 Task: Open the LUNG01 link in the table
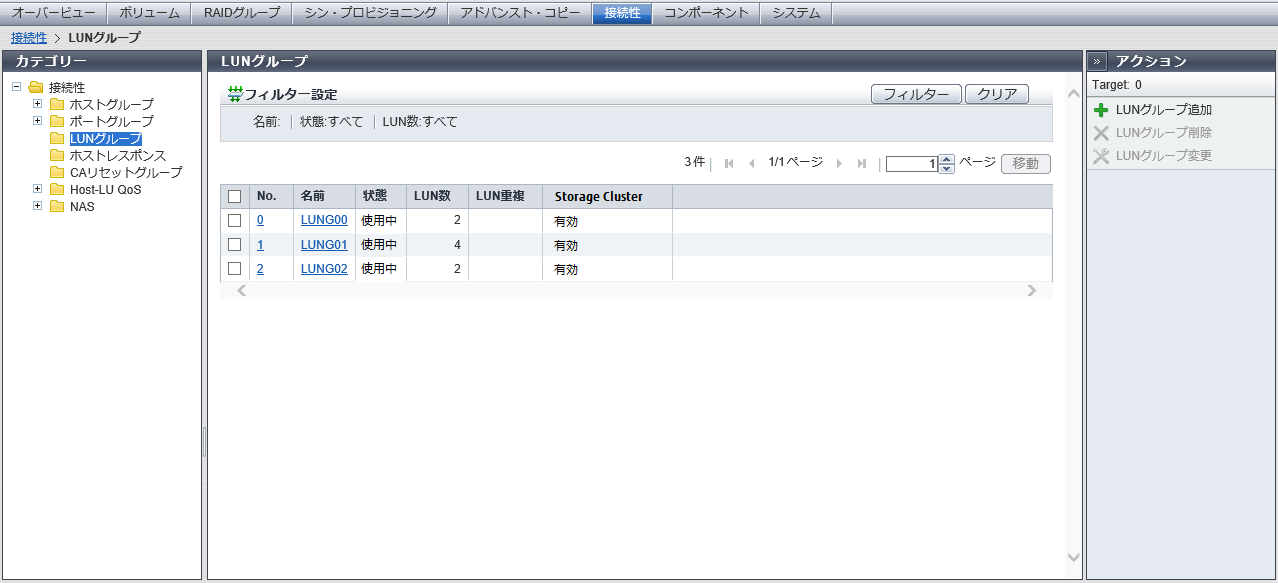(x=324, y=244)
